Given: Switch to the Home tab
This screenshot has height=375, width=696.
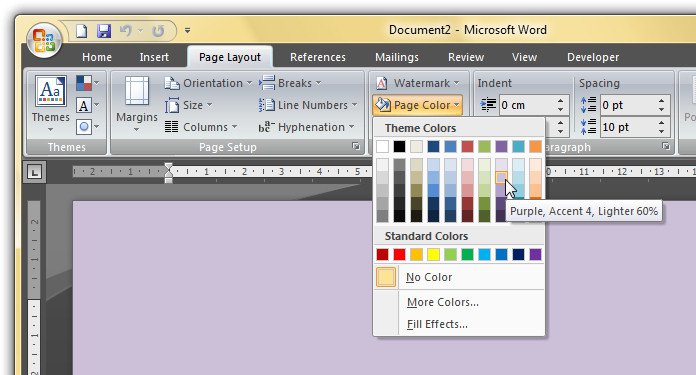Looking at the screenshot, I should [97, 57].
